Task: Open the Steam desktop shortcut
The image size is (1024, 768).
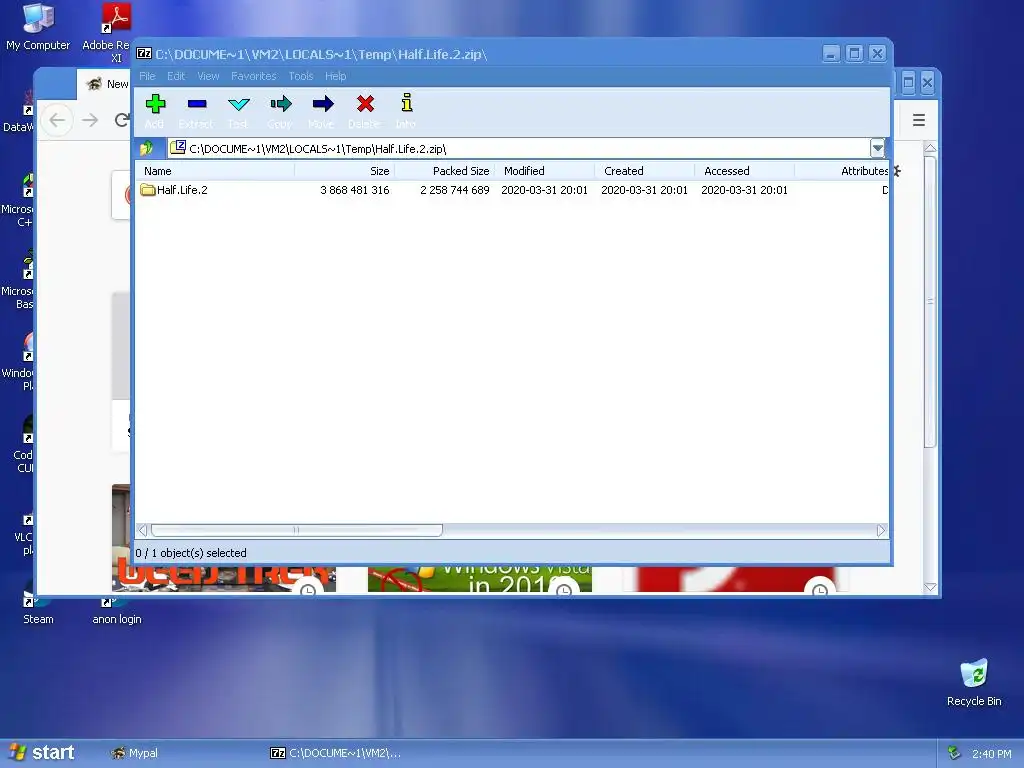Action: [38, 607]
